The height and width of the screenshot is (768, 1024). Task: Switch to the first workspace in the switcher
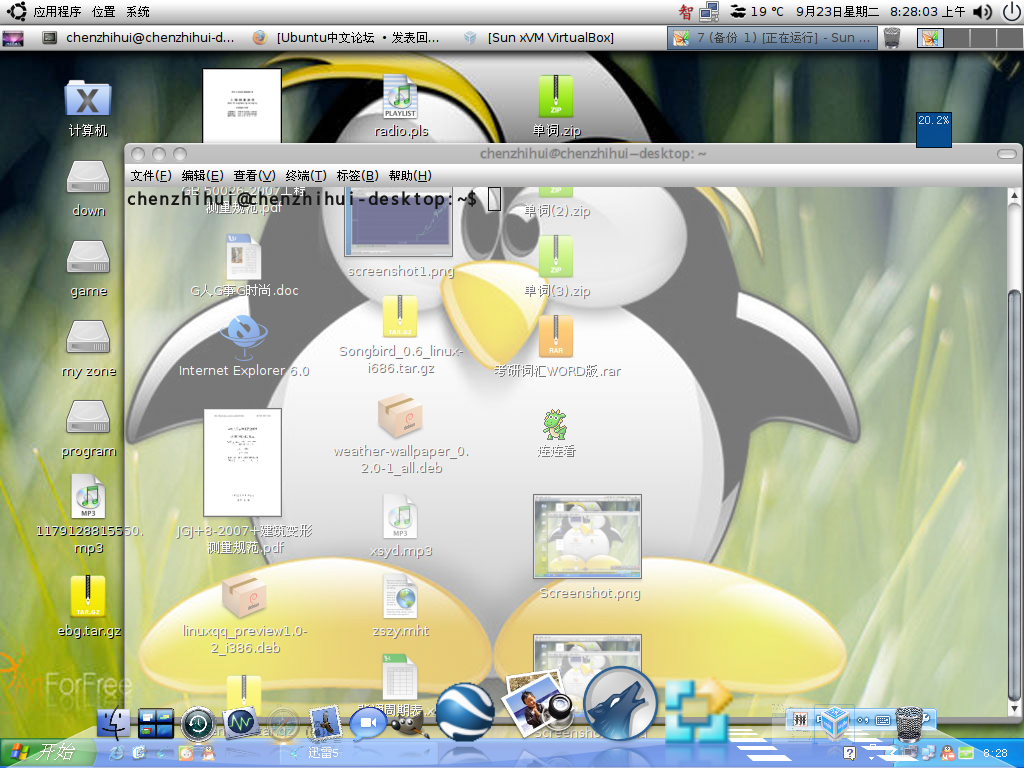coord(930,38)
